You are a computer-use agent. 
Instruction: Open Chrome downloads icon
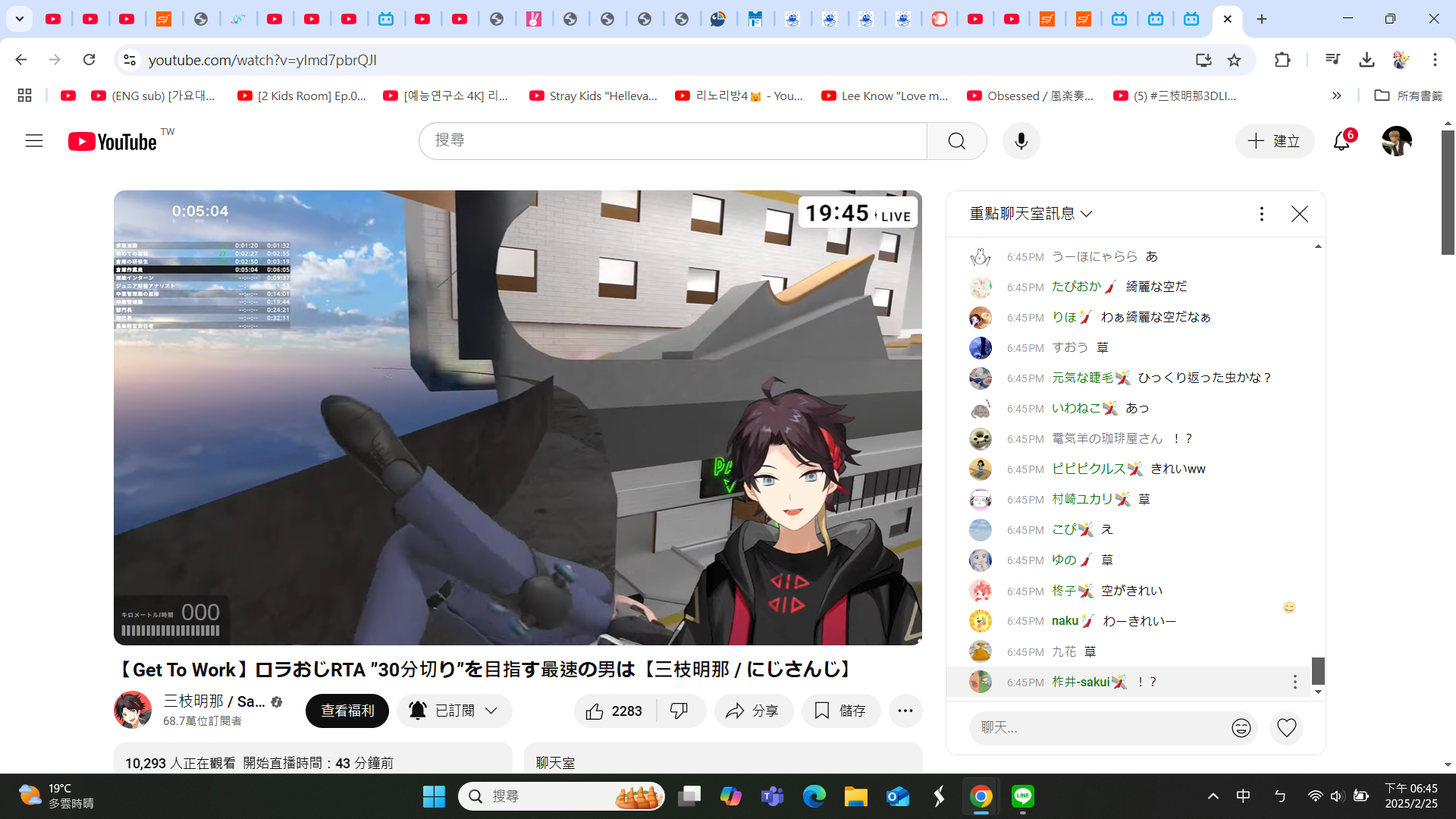1367,60
